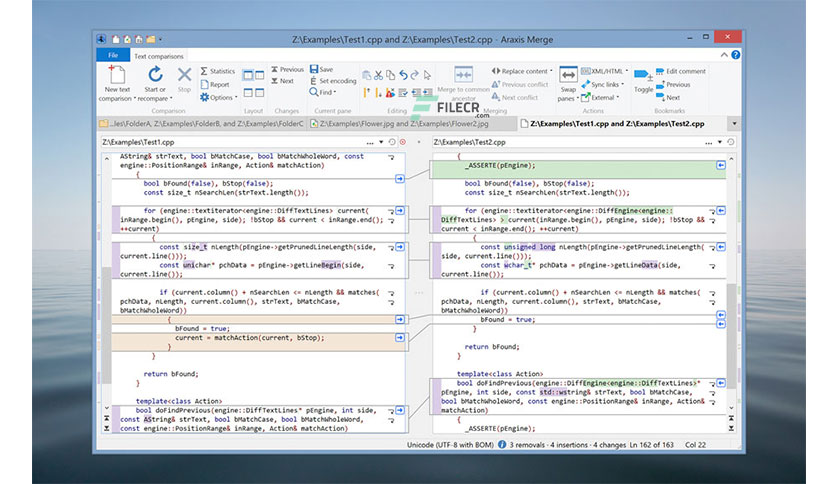Click merge arrow beside _ASSERTE(pEngine) green line

coord(721,165)
